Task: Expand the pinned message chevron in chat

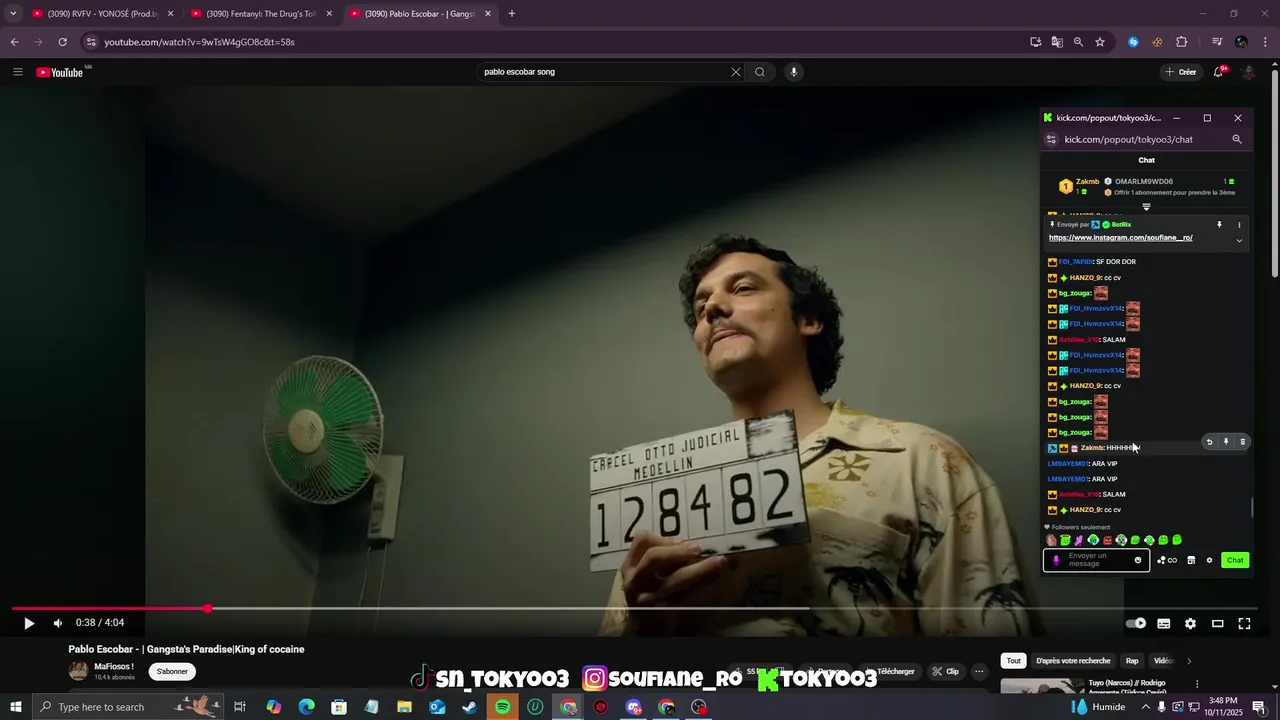Action: (1239, 240)
